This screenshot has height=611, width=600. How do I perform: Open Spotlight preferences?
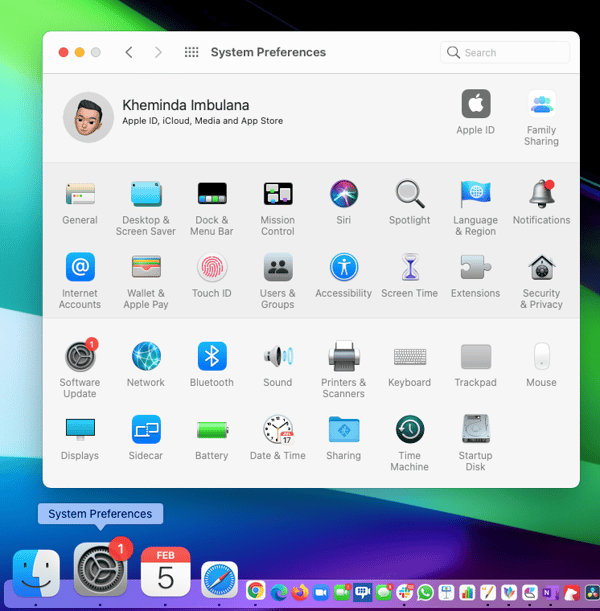[409, 203]
